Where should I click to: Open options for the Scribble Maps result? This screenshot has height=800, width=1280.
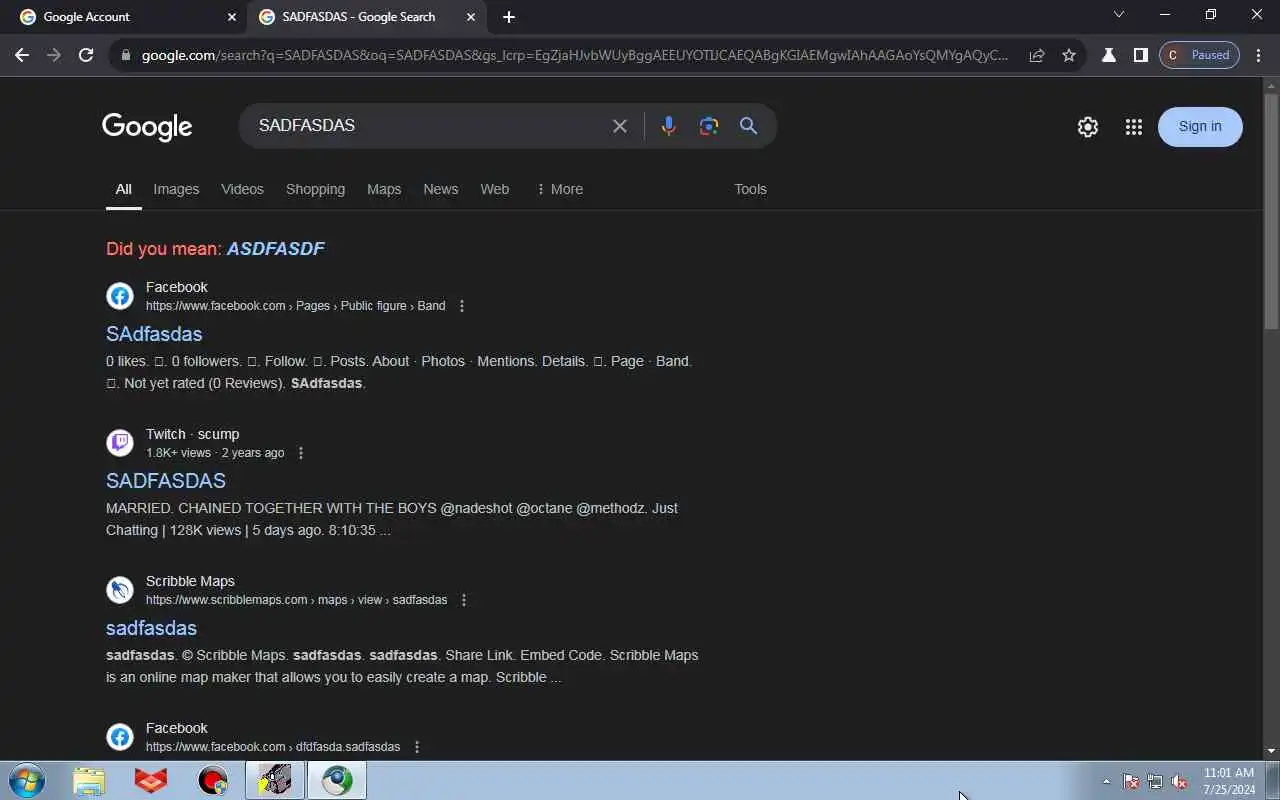coord(464,600)
